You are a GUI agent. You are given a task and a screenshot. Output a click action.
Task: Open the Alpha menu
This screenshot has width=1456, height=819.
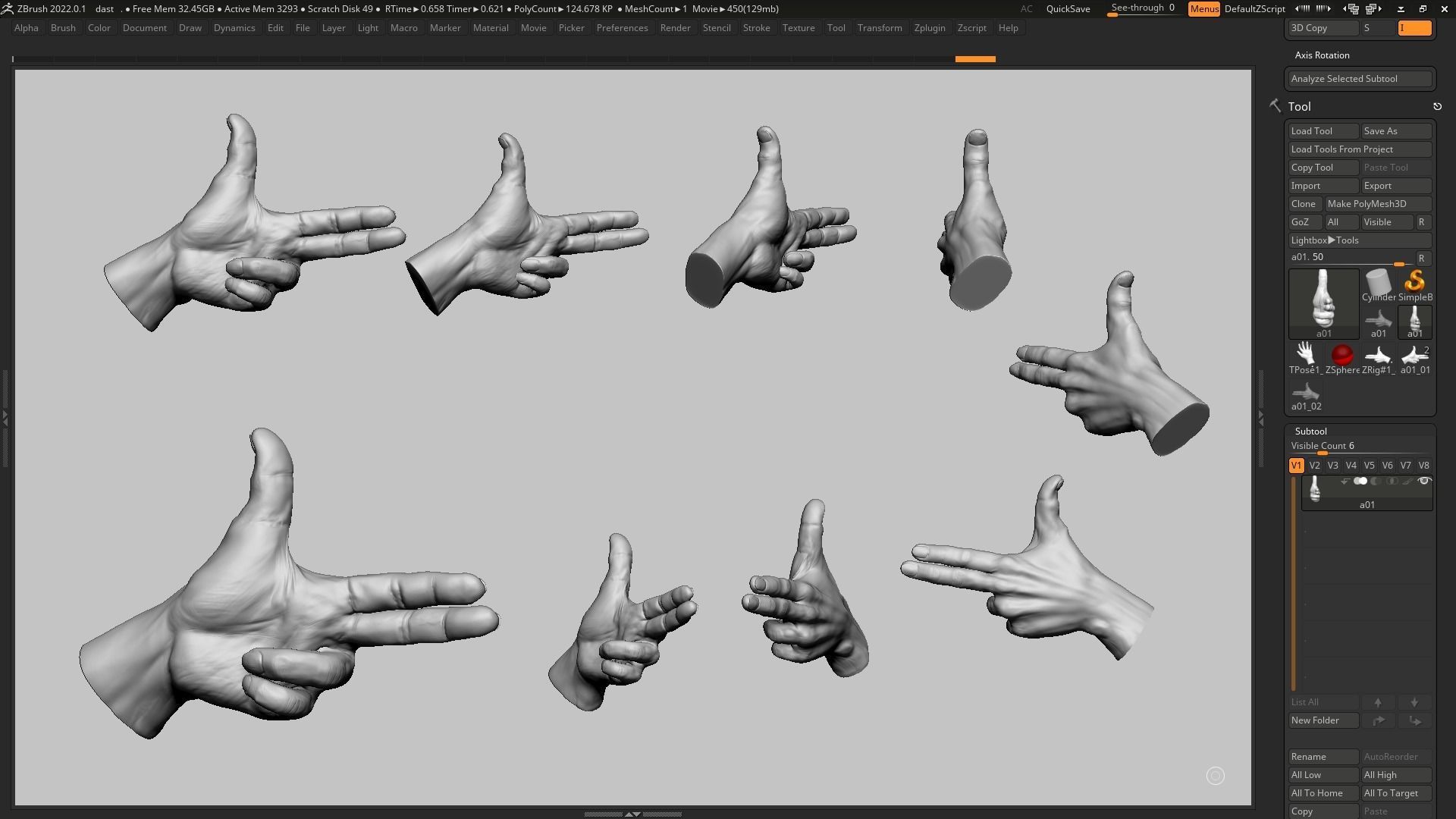click(x=26, y=28)
